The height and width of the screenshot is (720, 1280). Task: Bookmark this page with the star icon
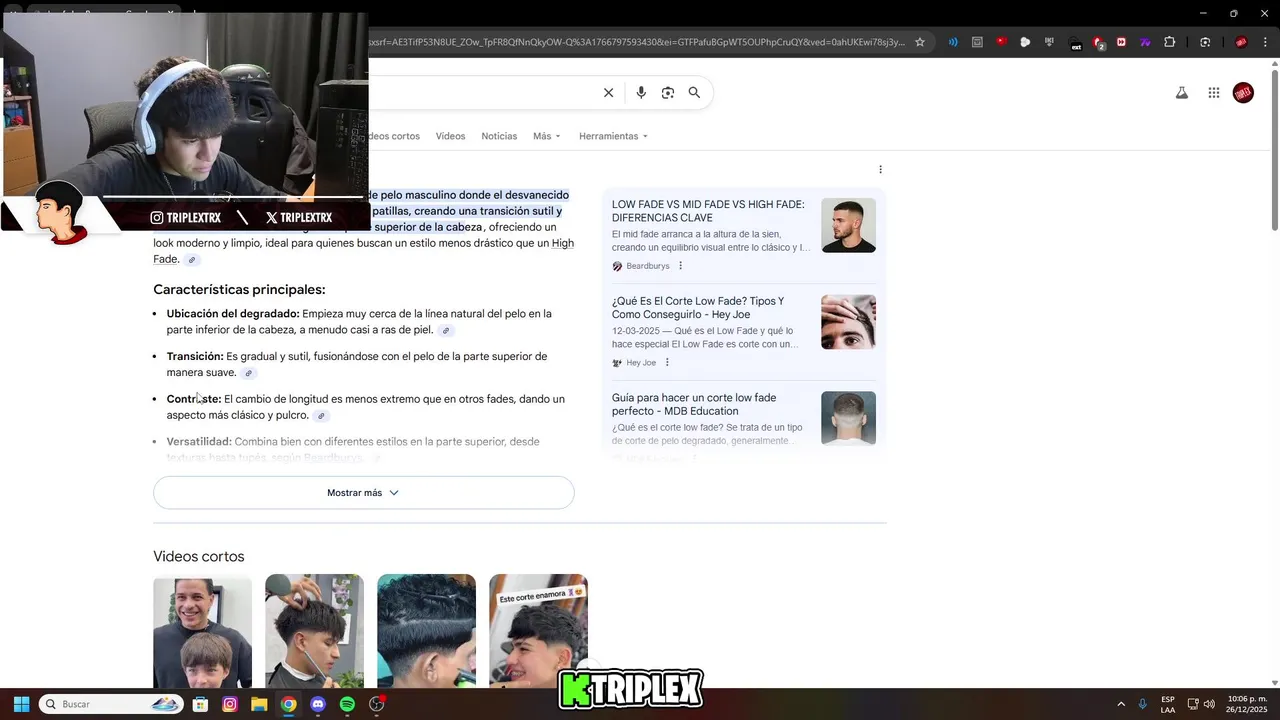click(920, 42)
